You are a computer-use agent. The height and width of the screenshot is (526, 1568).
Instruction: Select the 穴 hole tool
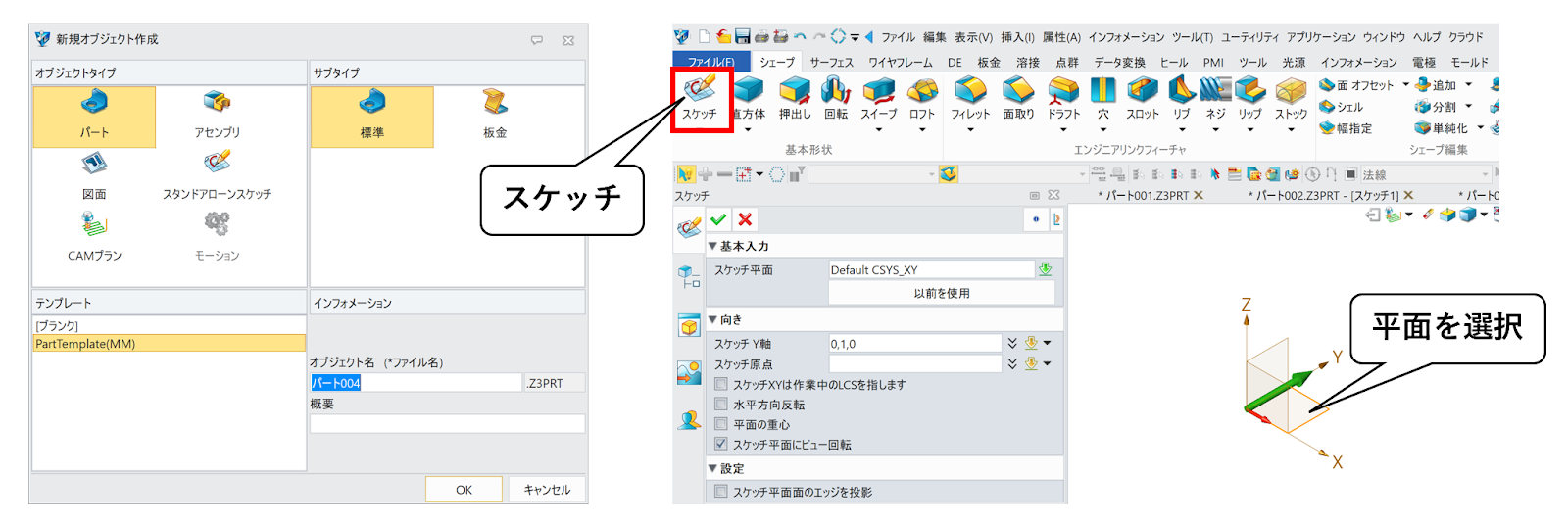1103,98
